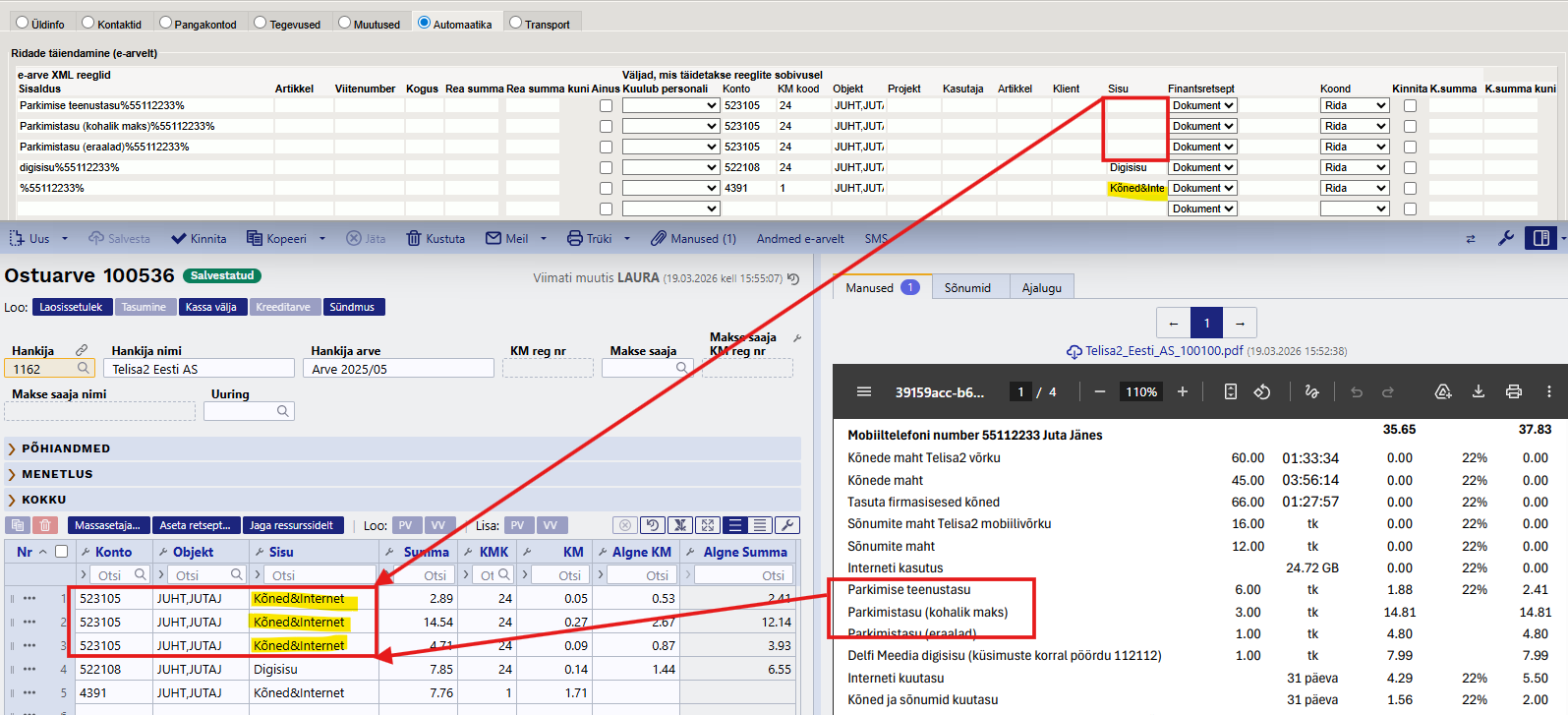1568x715 pixels.
Task: Click the Hankija input field with 1162
Action: pyautogui.click(x=39, y=369)
